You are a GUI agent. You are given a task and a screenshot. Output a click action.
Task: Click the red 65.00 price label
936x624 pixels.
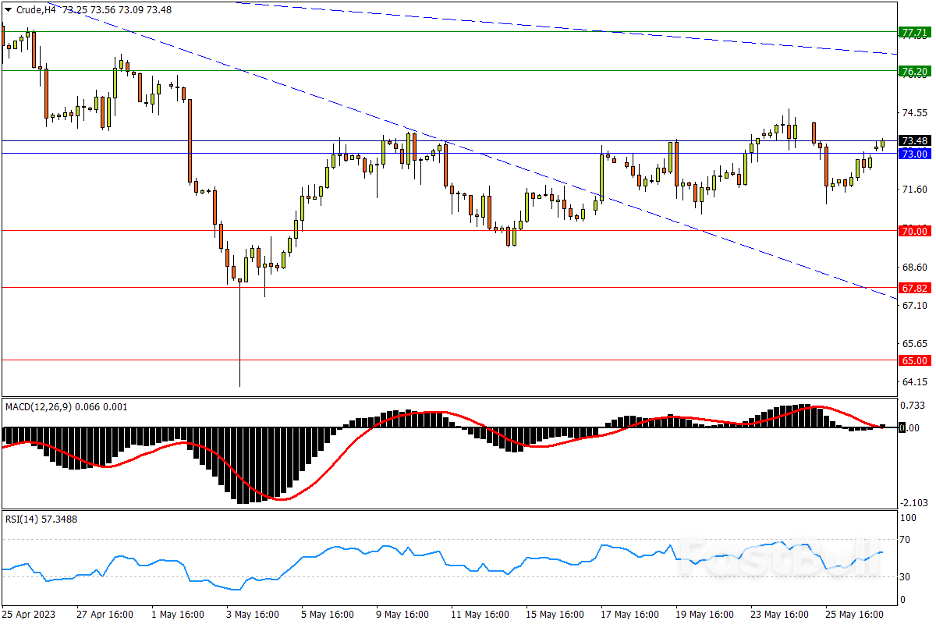point(915,360)
